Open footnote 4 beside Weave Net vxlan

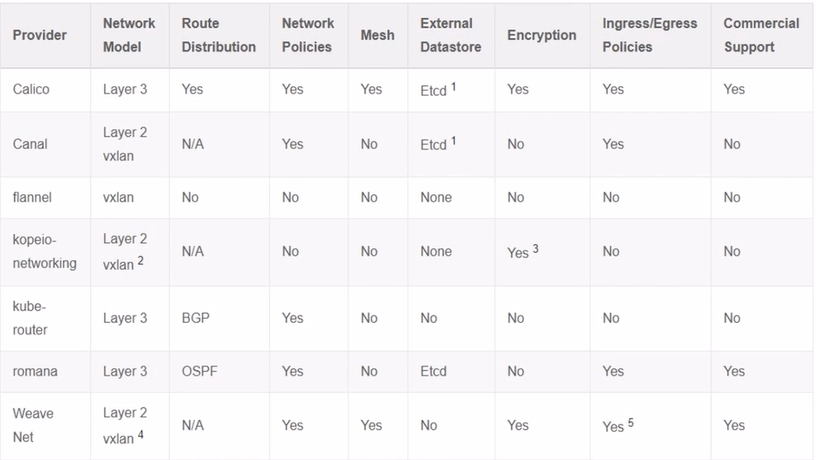point(141,434)
